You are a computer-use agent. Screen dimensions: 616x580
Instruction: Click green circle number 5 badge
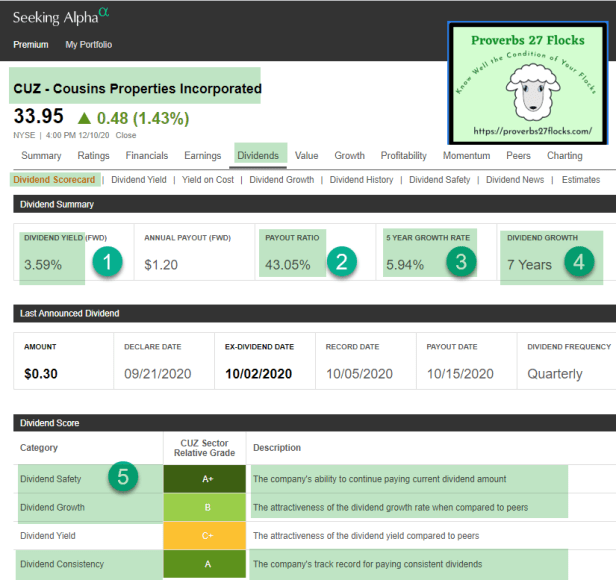(x=124, y=477)
